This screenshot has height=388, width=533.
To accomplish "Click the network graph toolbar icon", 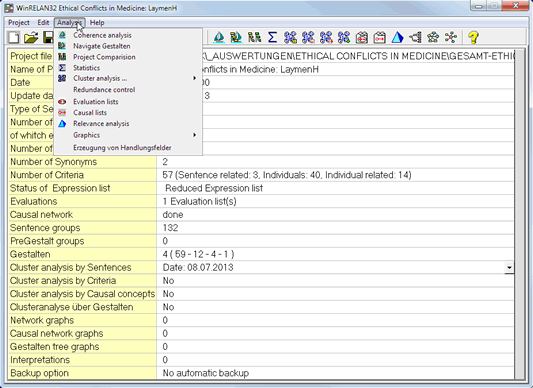I will click(433, 37).
